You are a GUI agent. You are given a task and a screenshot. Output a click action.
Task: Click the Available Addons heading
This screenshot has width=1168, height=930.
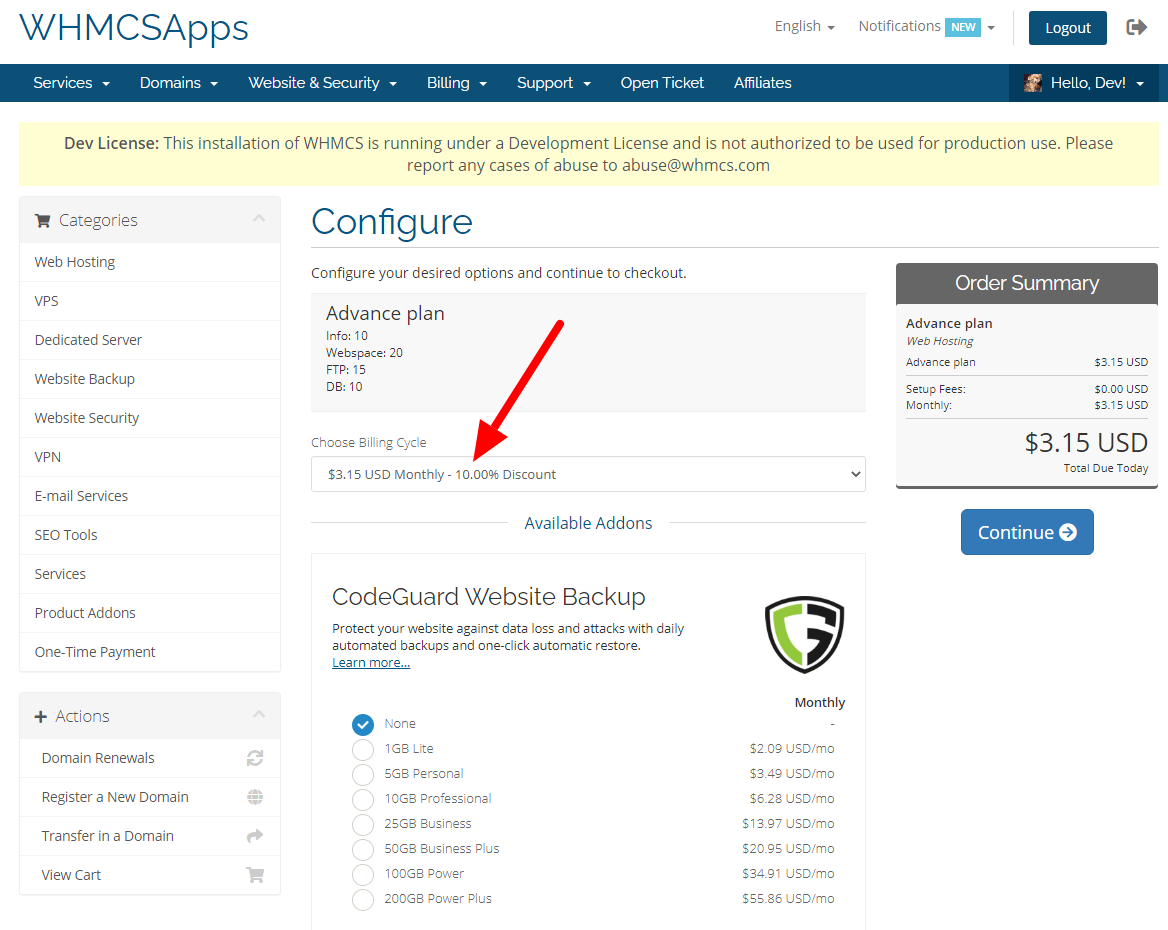point(588,523)
